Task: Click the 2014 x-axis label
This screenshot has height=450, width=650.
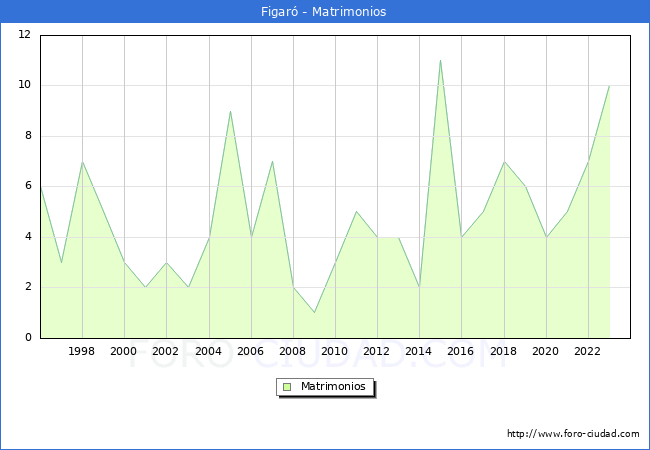Action: pyautogui.click(x=419, y=351)
